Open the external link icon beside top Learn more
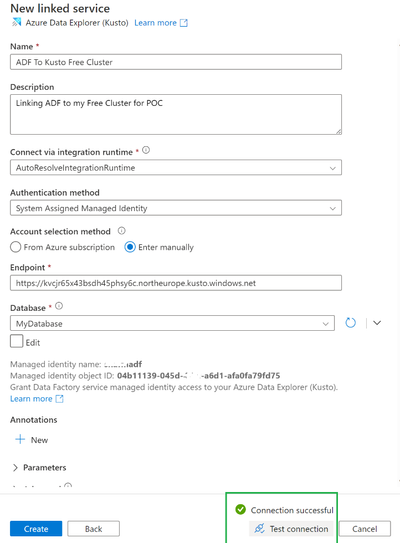 184,23
